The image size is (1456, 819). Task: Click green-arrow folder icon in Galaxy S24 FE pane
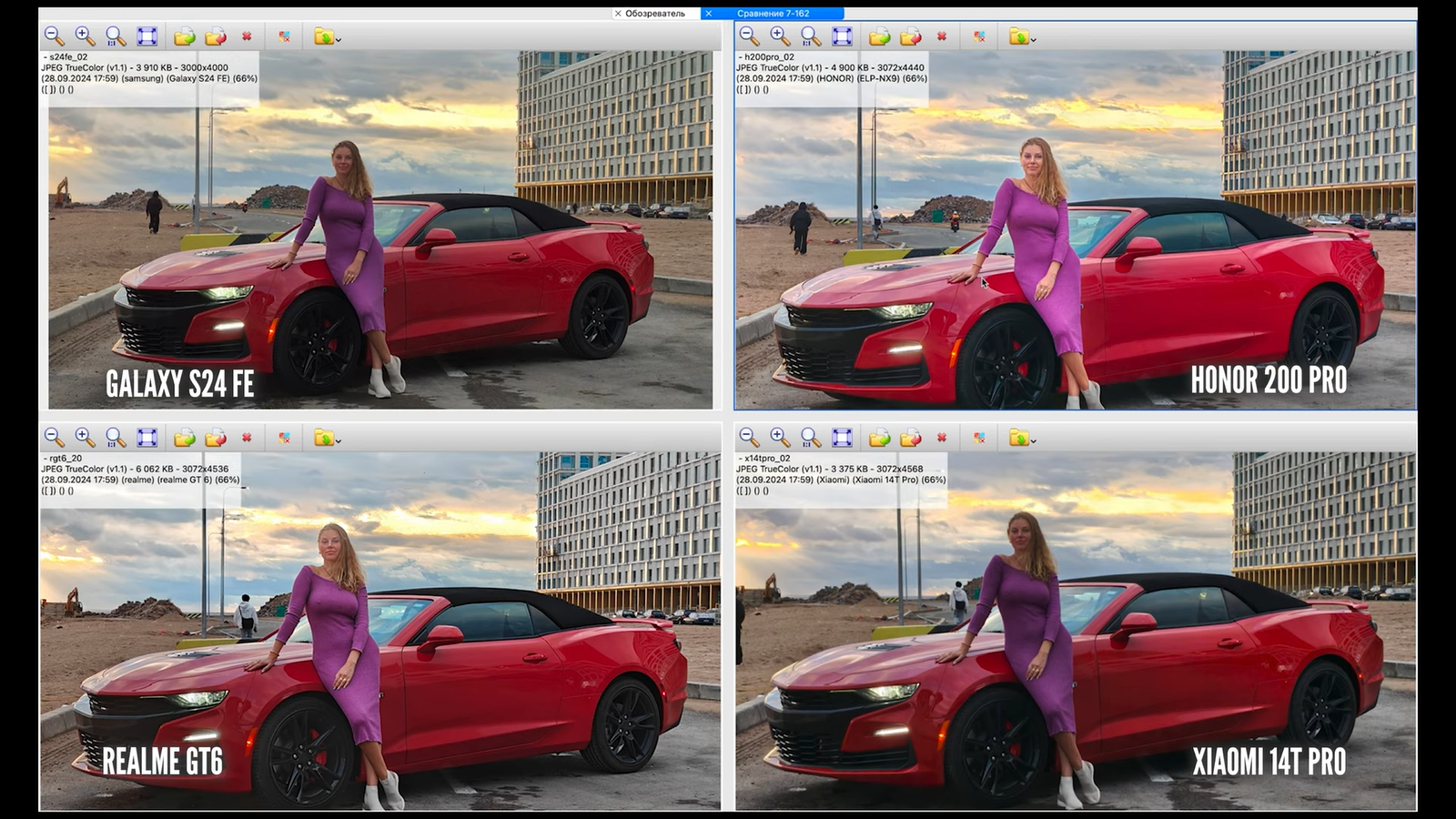[x=185, y=36]
